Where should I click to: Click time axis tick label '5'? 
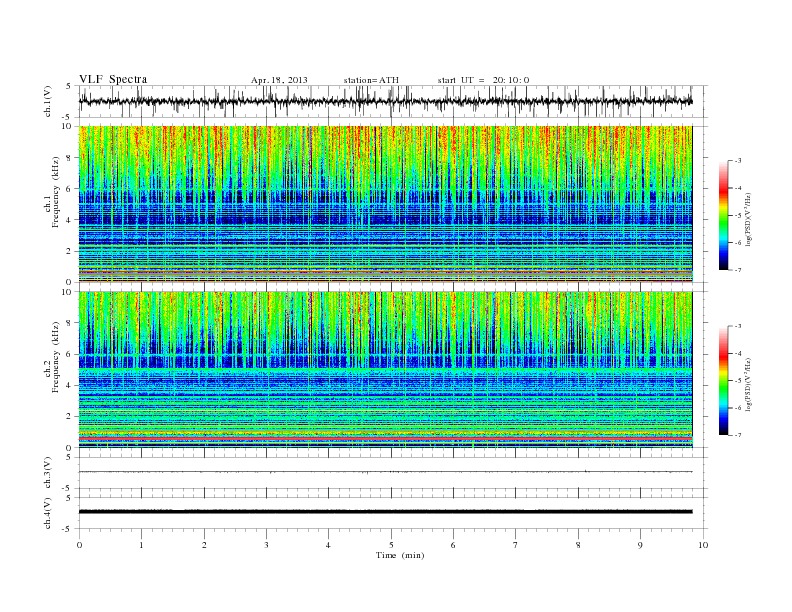tap(391, 545)
